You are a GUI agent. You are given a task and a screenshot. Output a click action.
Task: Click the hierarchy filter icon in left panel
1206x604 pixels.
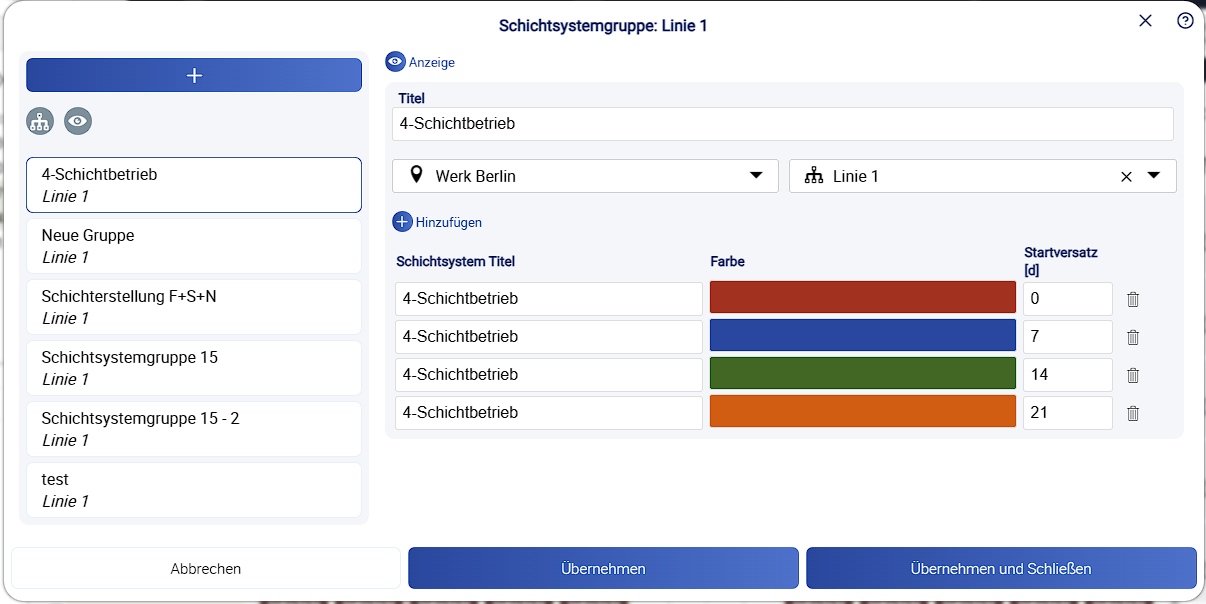click(x=40, y=121)
